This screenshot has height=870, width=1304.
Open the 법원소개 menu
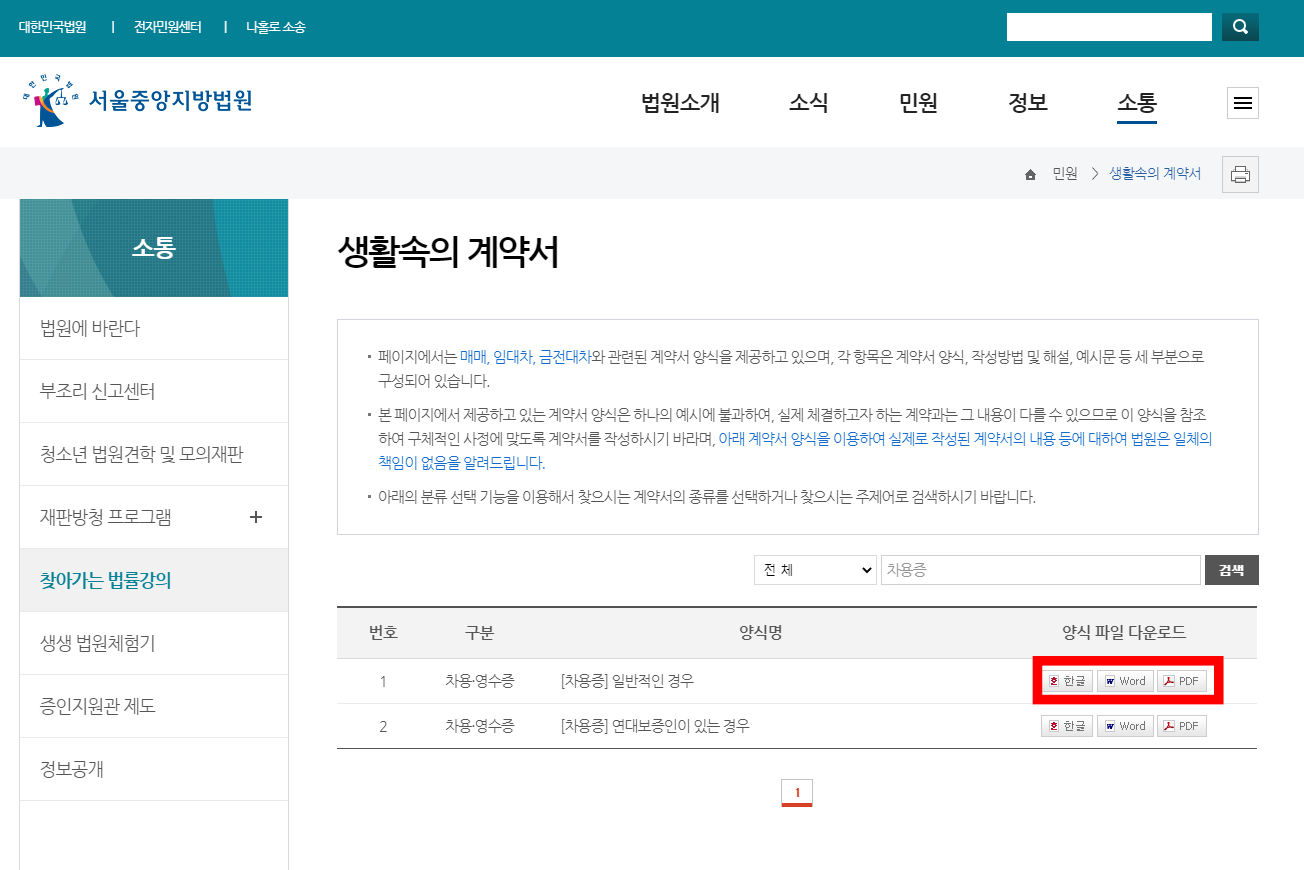coord(679,102)
